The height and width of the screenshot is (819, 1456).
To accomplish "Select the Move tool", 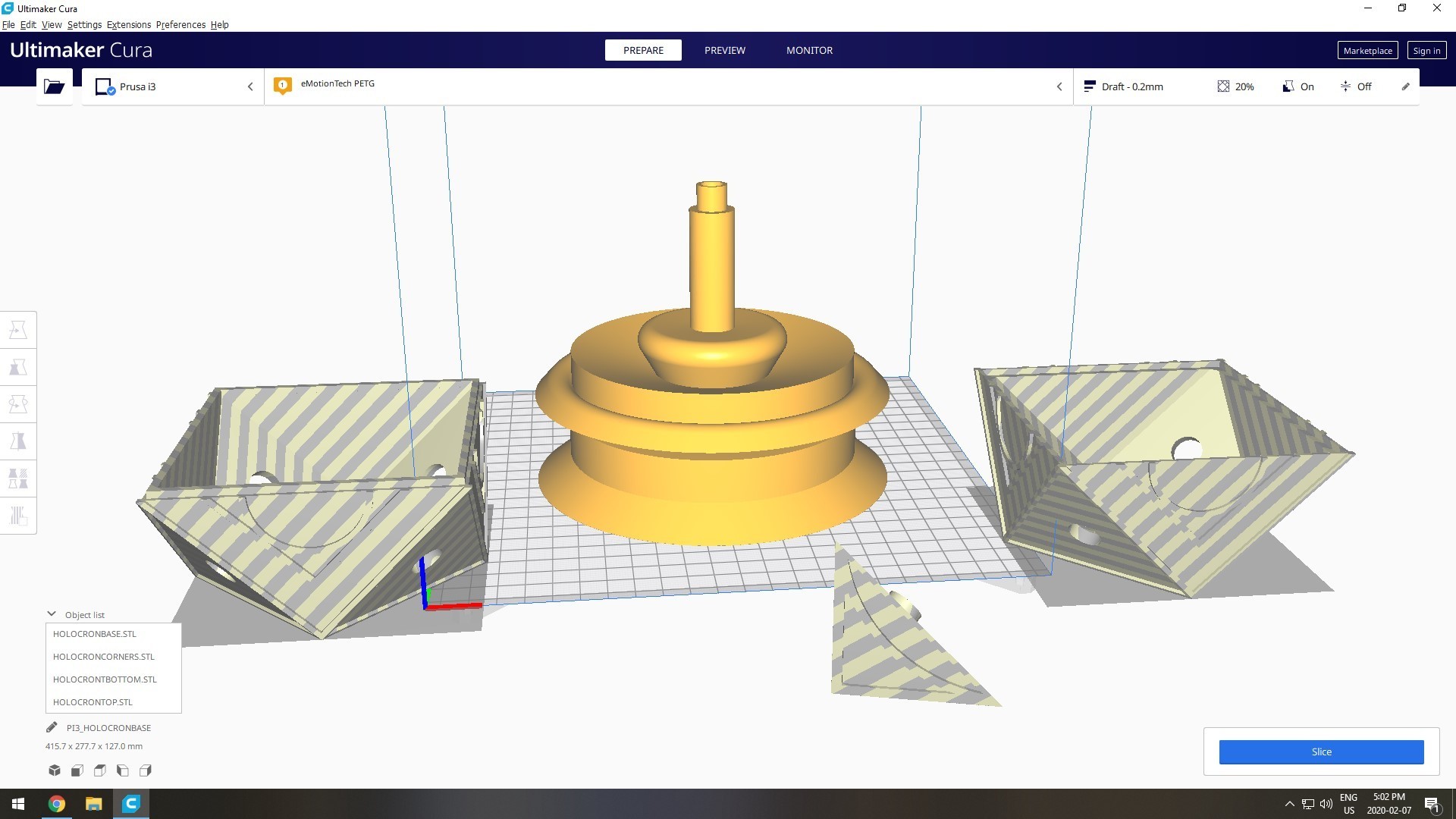I will (18, 330).
